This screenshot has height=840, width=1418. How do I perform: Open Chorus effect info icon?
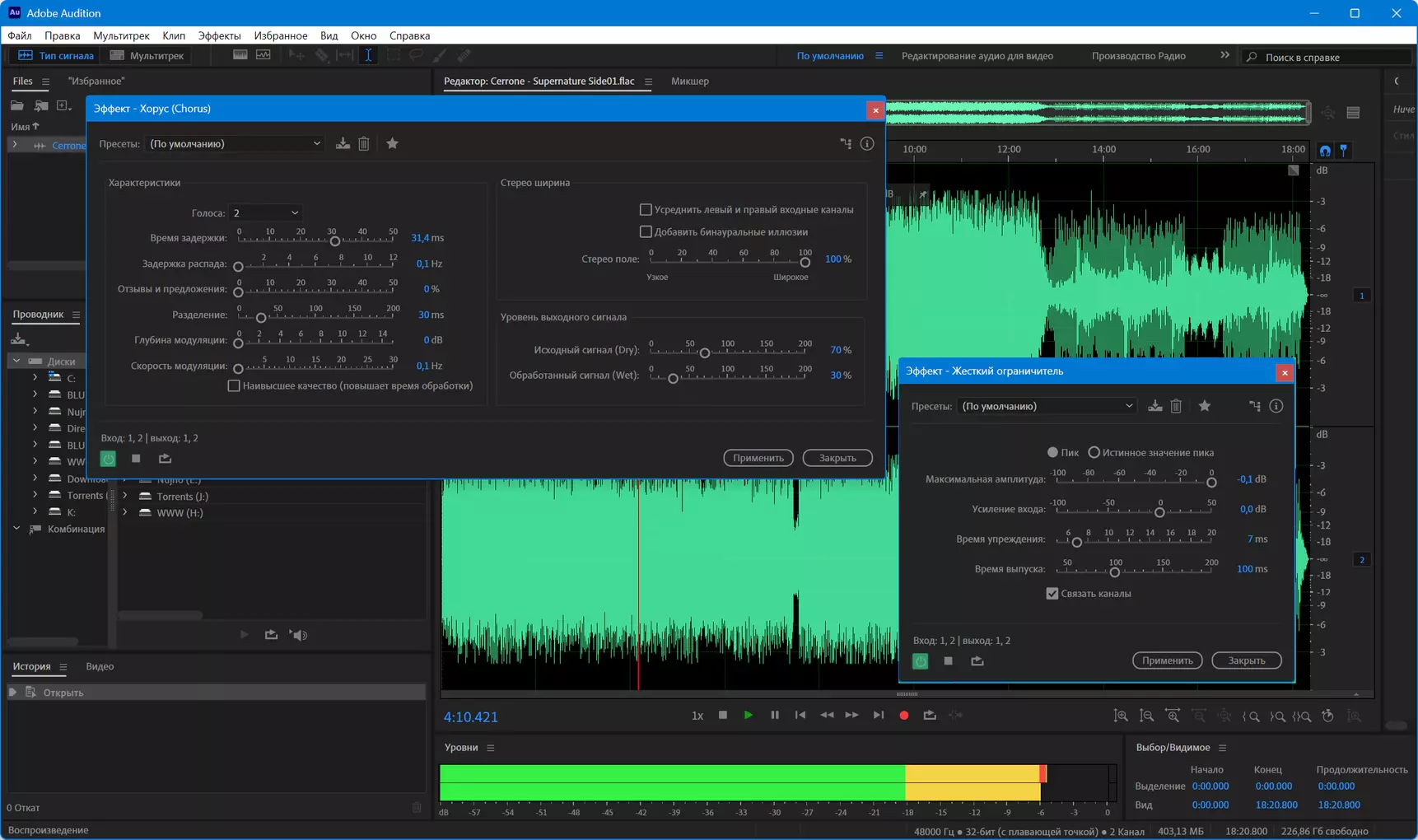point(867,143)
